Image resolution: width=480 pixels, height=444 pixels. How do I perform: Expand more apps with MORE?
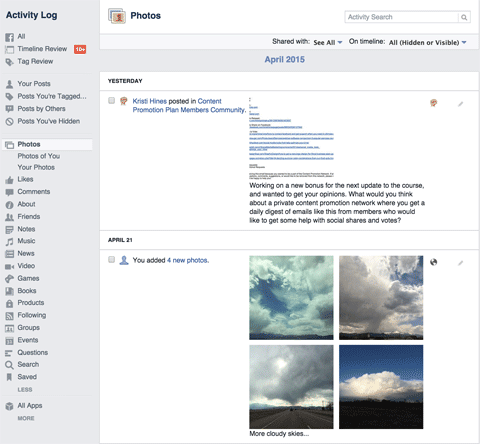[x=26, y=418]
